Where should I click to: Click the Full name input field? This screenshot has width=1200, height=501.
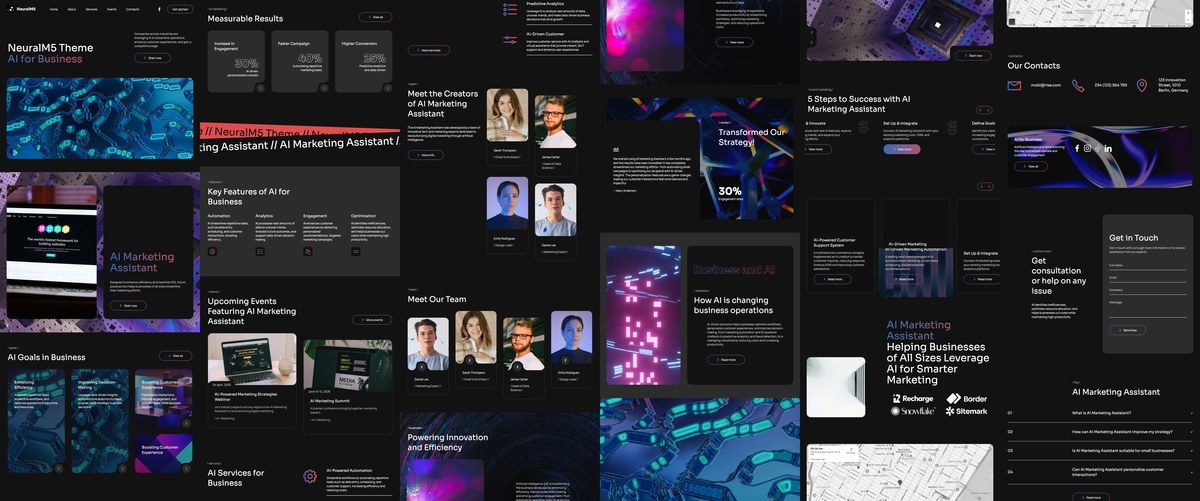1147,266
